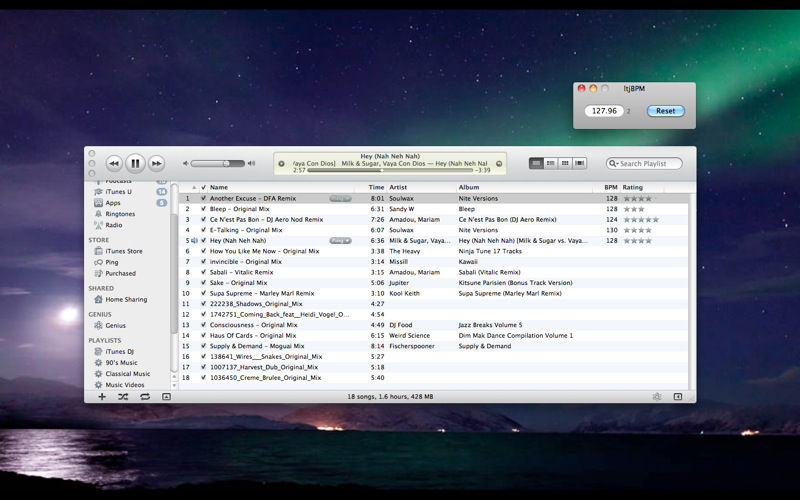
Task: Click the add playlist plus button
Action: tap(102, 396)
